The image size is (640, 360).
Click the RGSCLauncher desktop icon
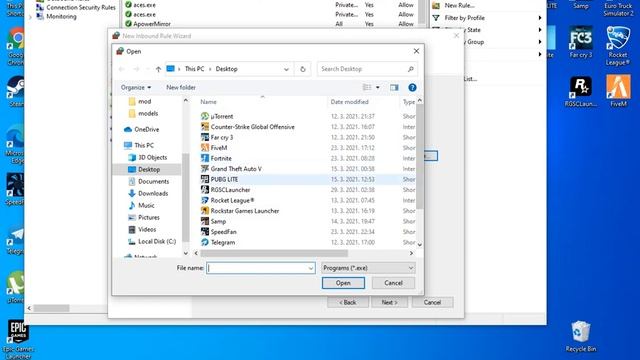click(580, 92)
